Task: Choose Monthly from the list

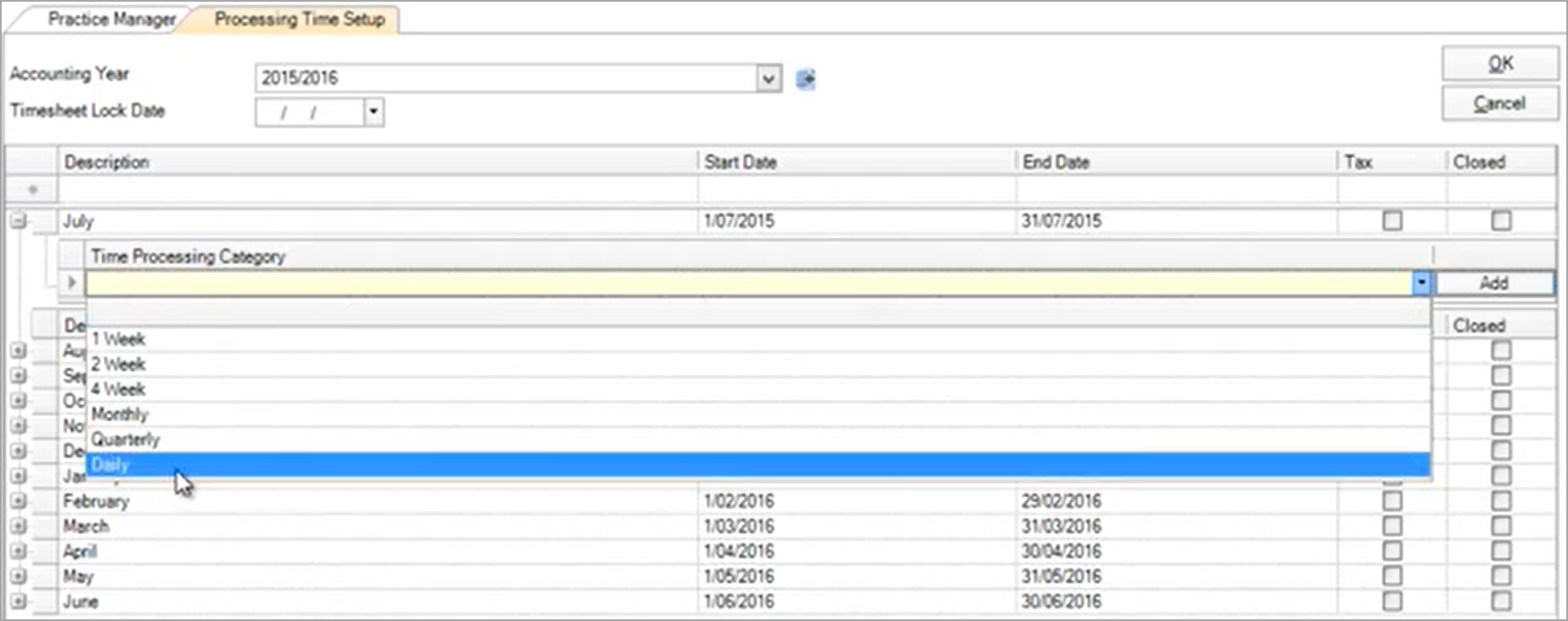Action: (758, 415)
